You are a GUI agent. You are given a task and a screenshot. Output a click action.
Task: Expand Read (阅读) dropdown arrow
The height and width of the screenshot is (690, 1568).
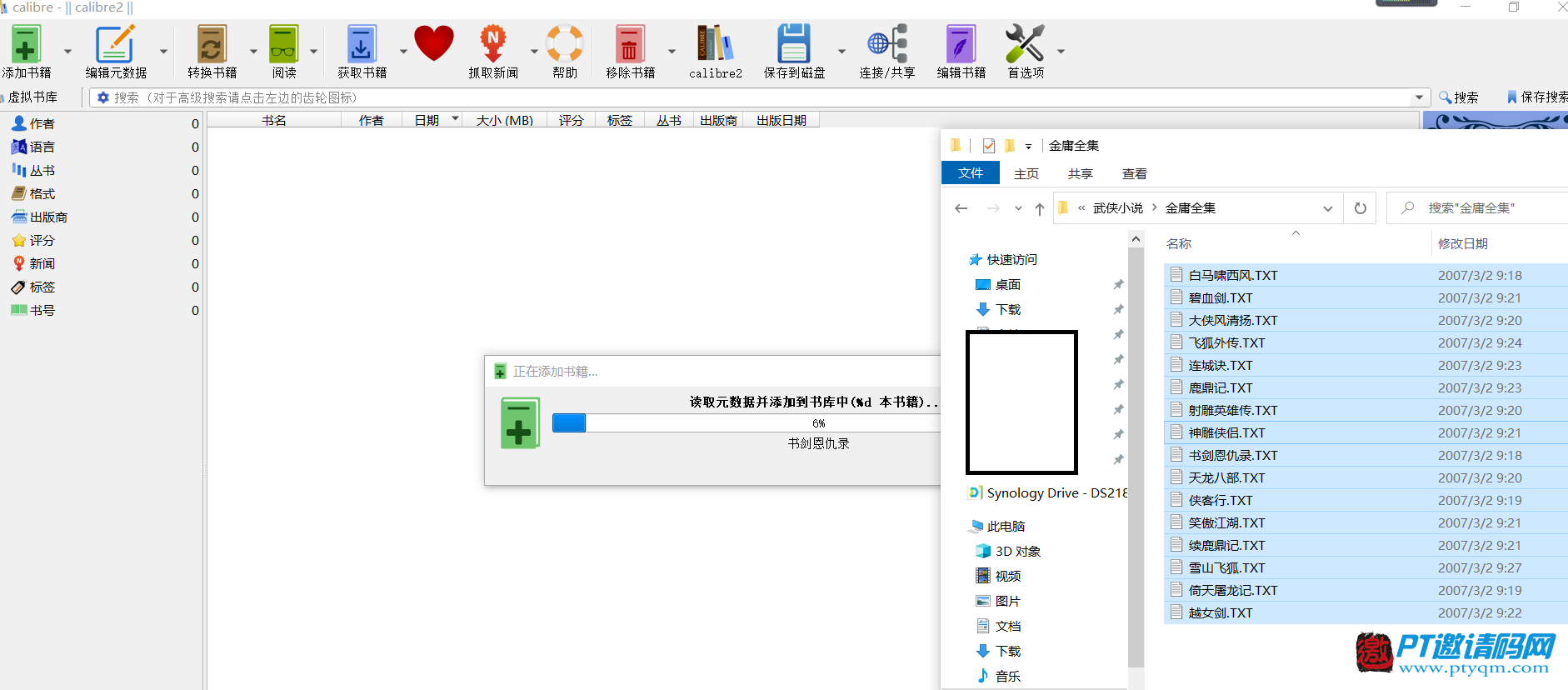(314, 52)
